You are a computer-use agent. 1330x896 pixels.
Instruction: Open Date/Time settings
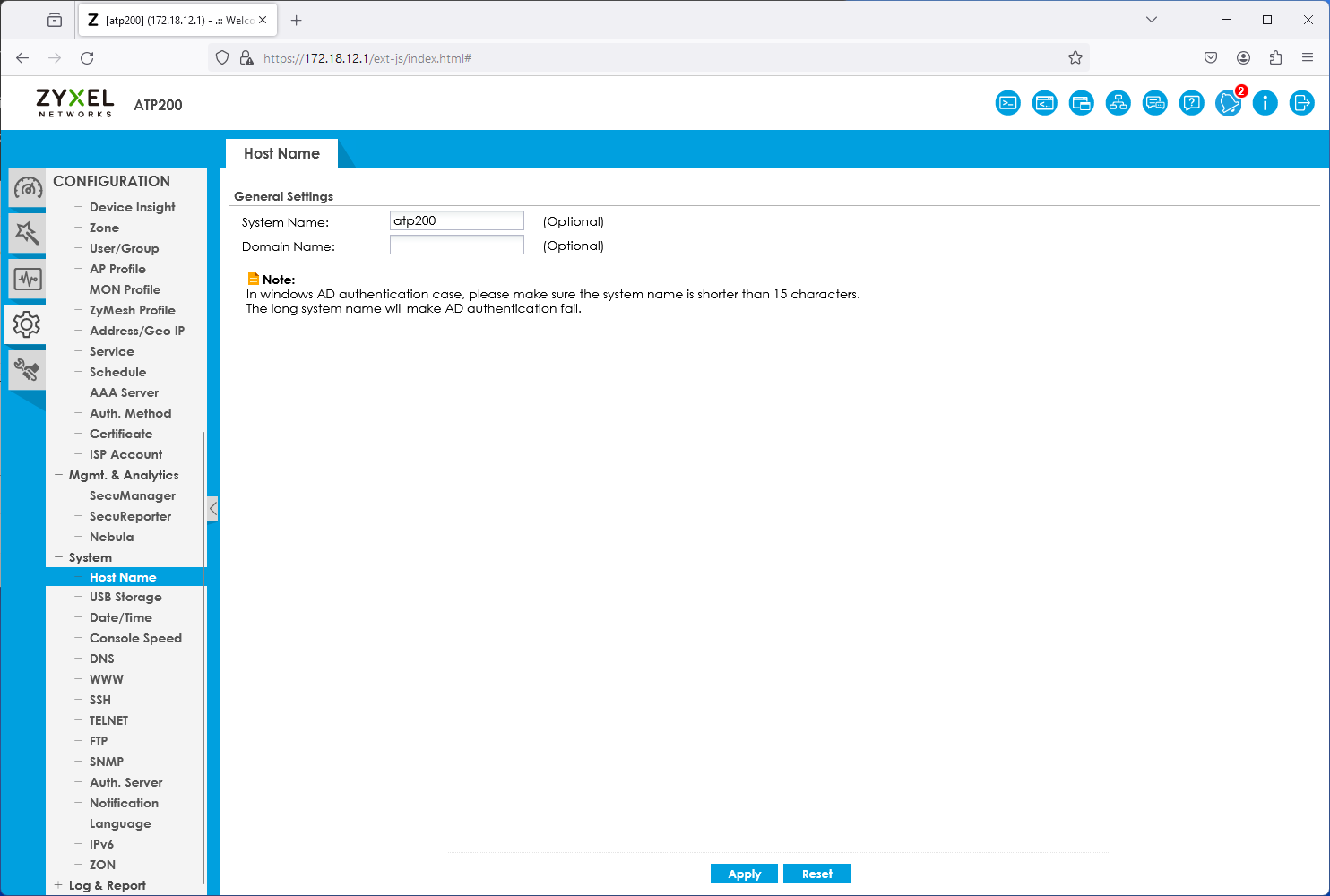point(121,617)
